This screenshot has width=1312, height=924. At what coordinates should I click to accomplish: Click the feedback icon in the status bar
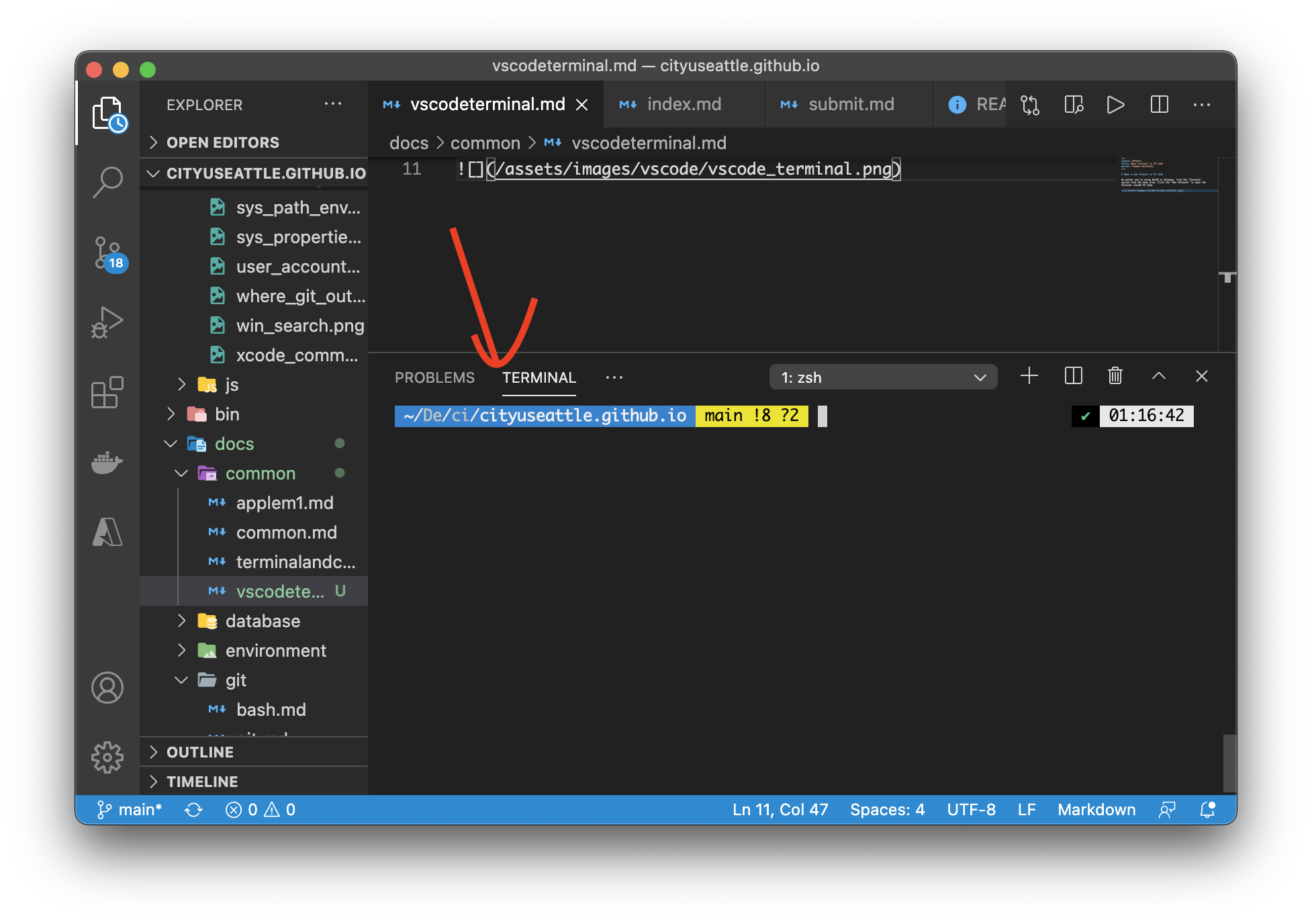tap(1167, 810)
